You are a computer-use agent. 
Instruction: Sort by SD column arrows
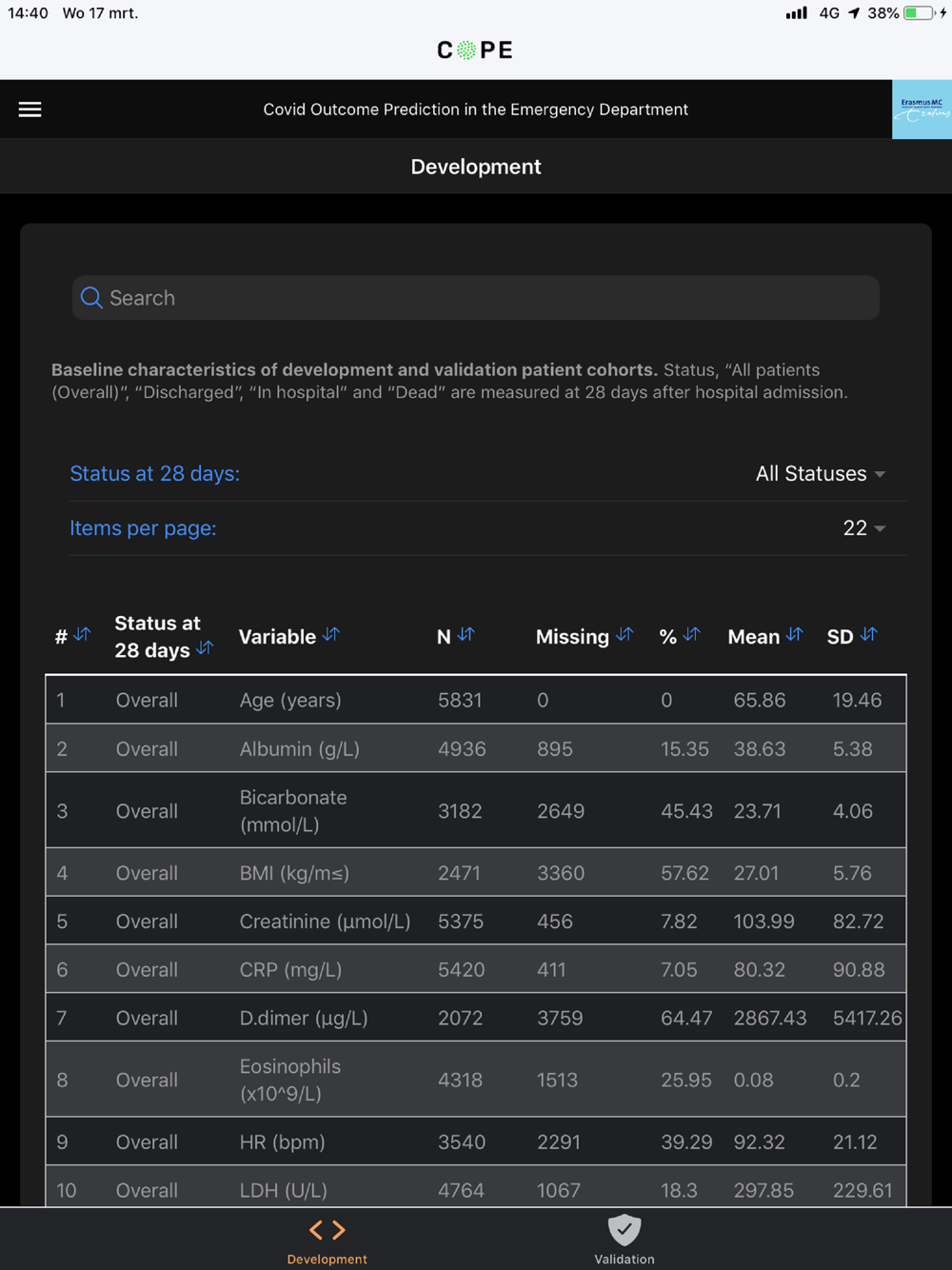click(x=868, y=634)
